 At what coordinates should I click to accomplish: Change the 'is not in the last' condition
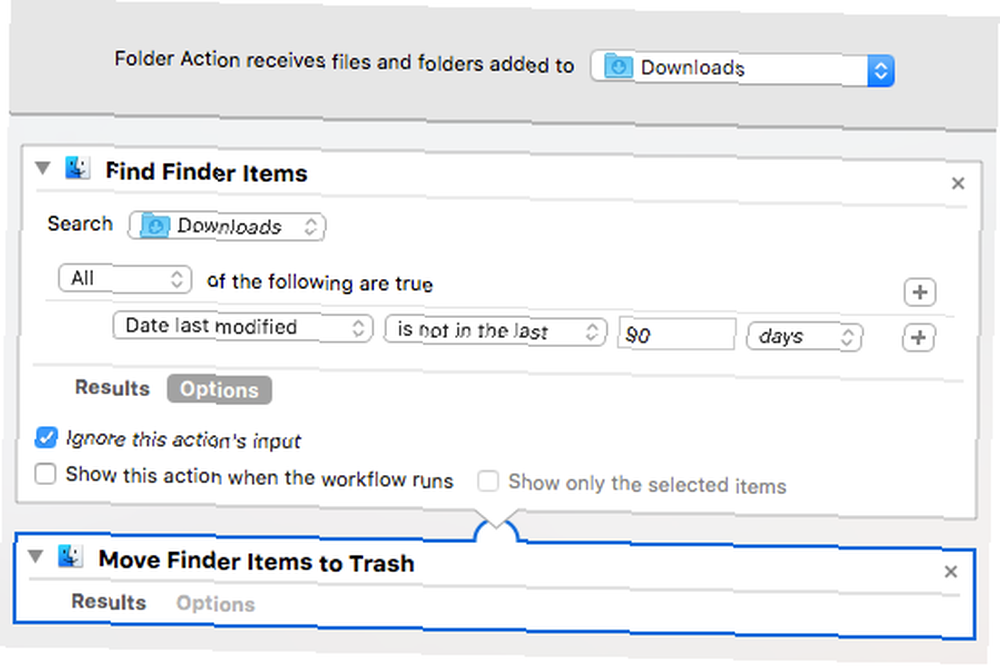495,331
